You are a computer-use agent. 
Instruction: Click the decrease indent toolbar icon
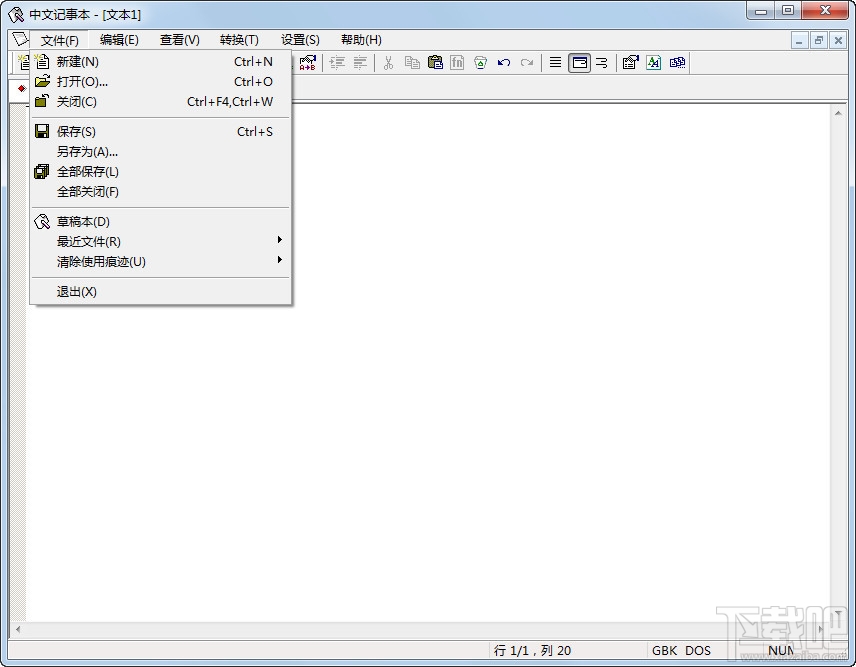pyautogui.click(x=360, y=63)
